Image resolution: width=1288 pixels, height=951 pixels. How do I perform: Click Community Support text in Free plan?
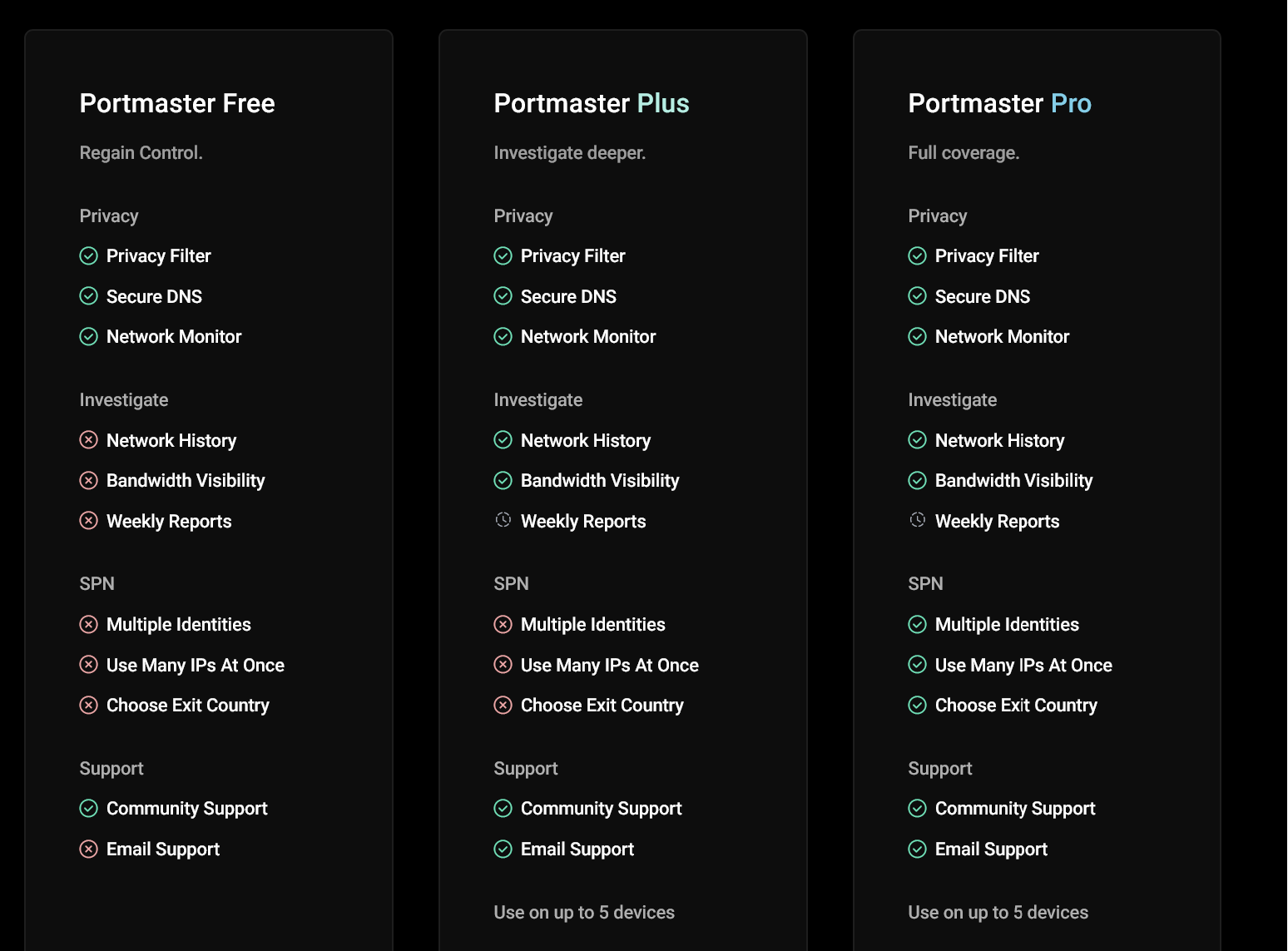coord(187,809)
